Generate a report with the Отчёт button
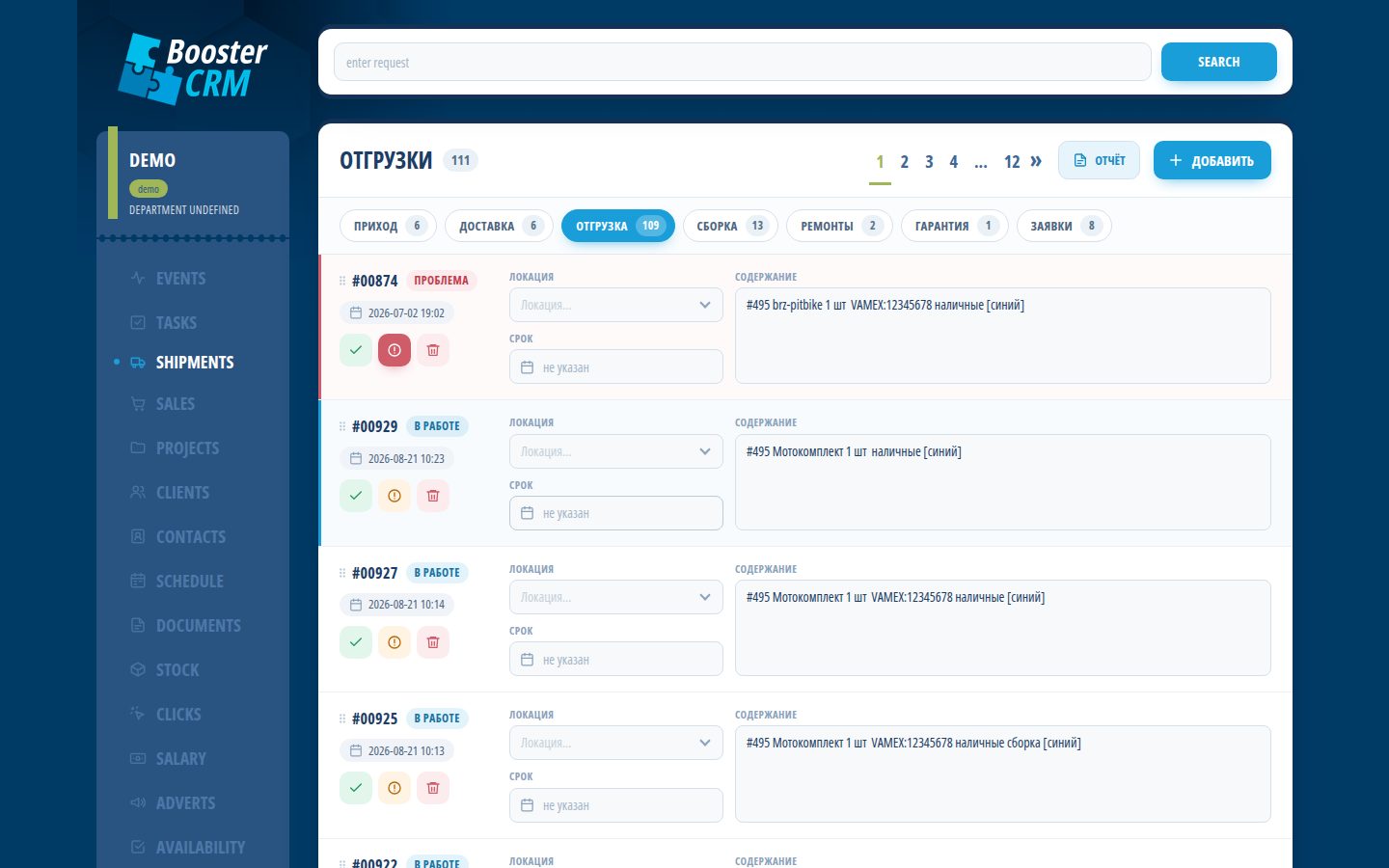 (1099, 160)
